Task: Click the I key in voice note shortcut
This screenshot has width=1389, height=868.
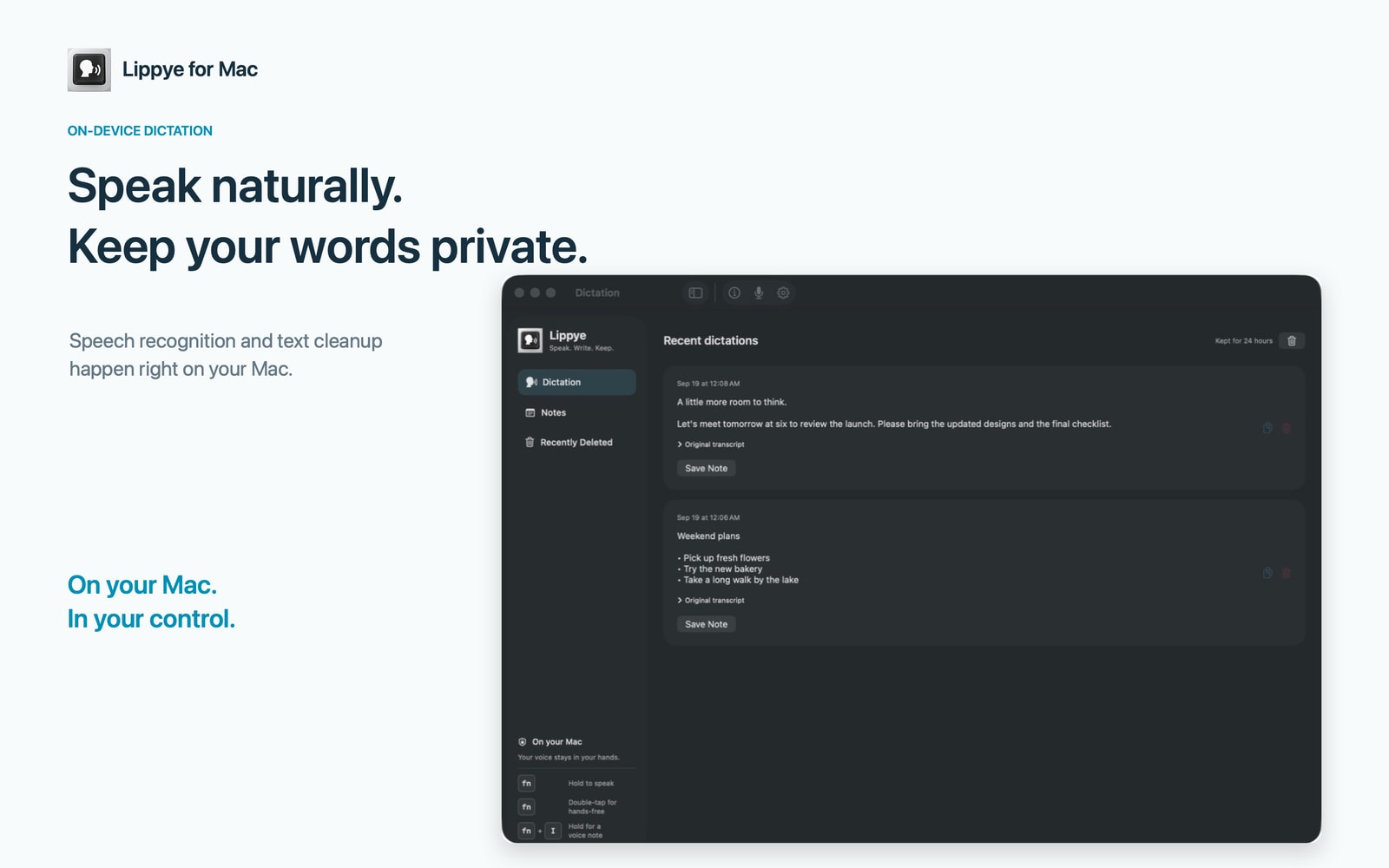Action: 553,831
